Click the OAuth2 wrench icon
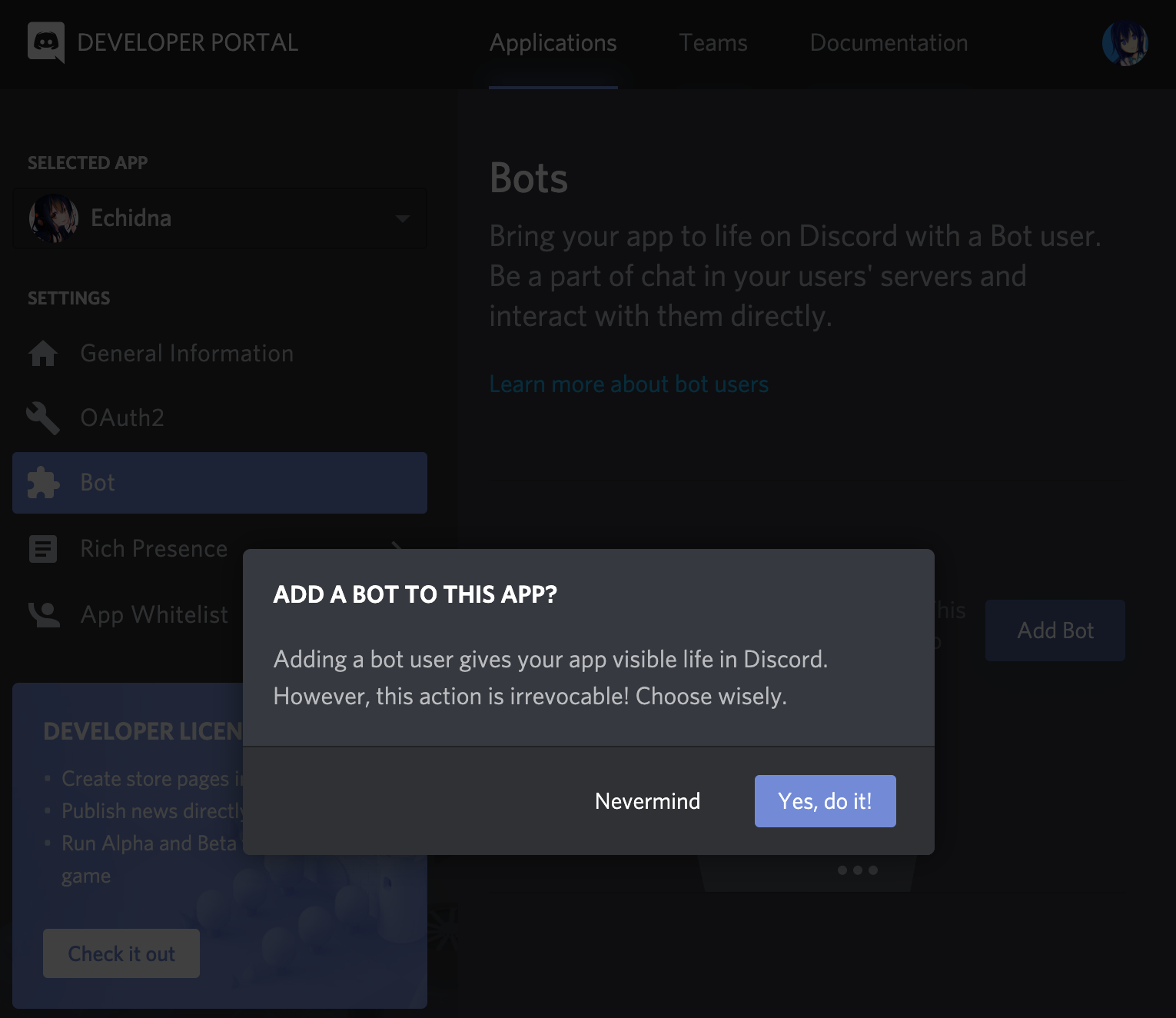 pos(43,418)
